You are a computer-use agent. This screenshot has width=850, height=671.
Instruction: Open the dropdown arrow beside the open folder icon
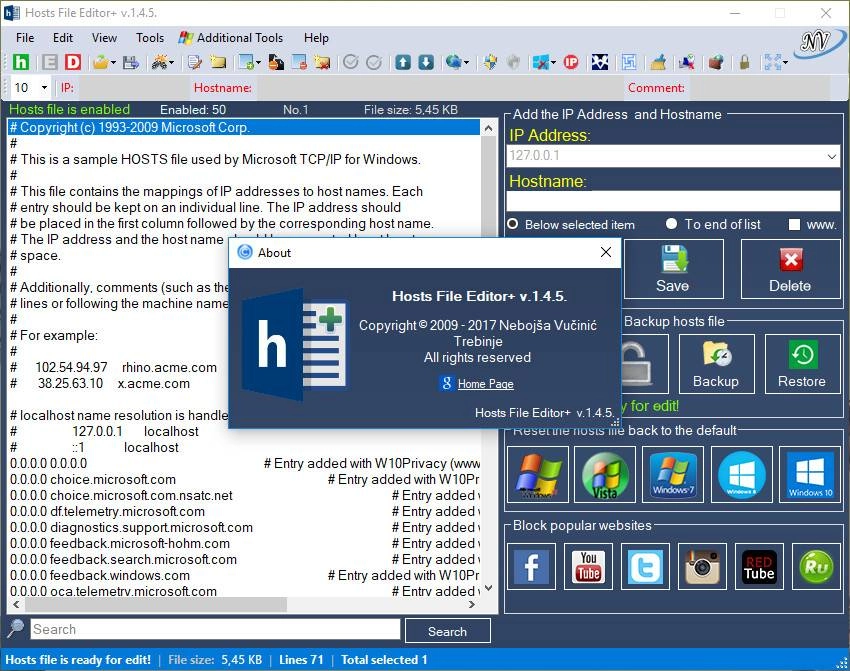coord(113,63)
